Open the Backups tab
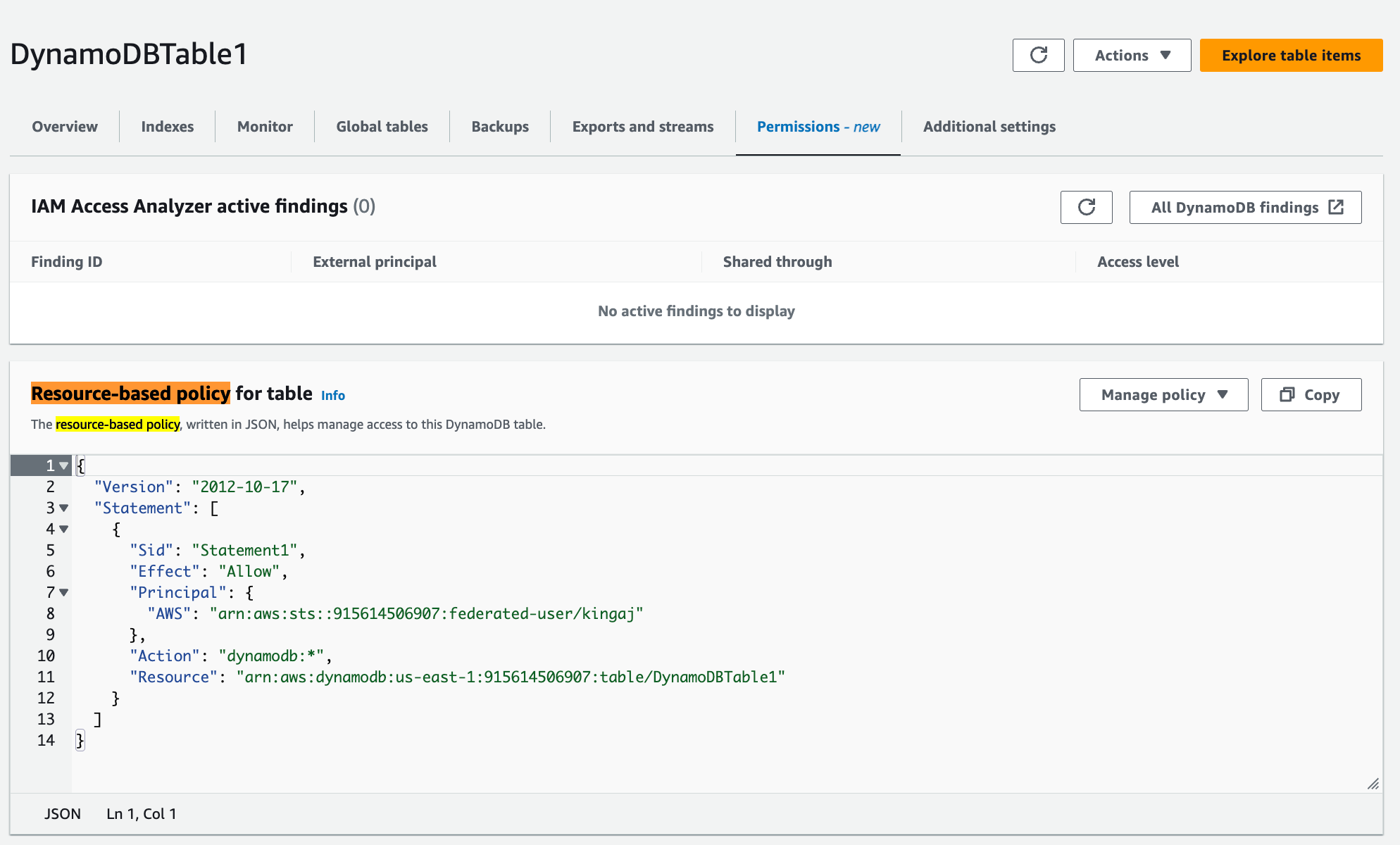Screen dimensions: 1400x845 coord(500,127)
